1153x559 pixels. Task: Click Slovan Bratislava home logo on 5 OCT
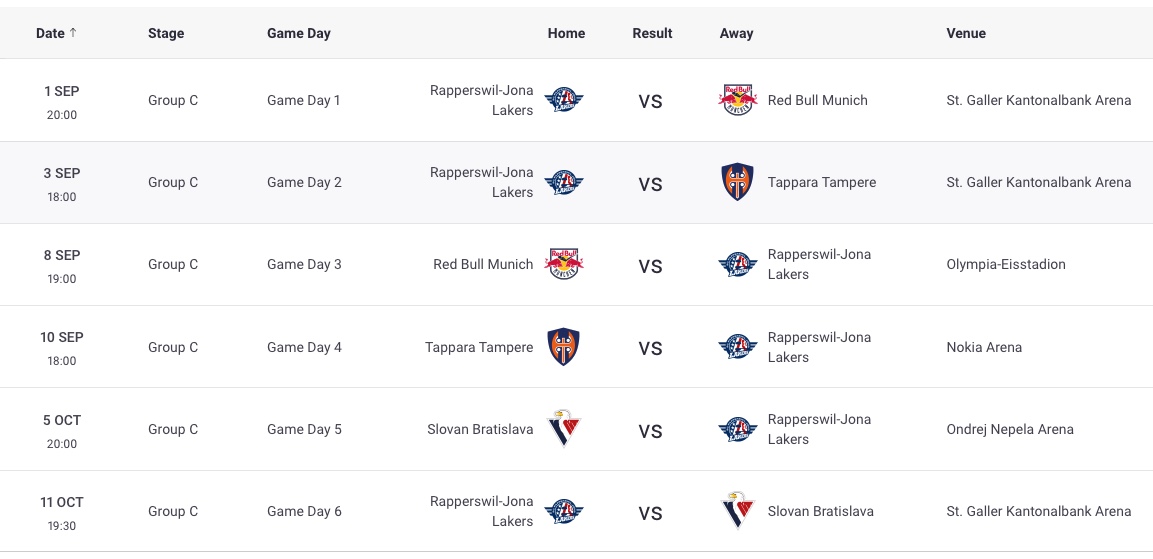pos(564,429)
